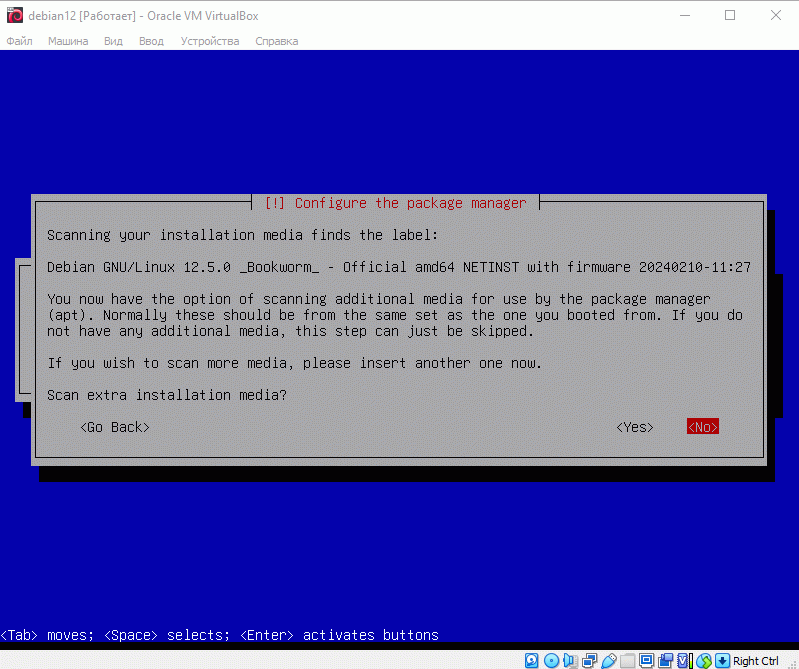The height and width of the screenshot is (669, 799).
Task: Click the Right Ctrl host key label
Action: (755, 661)
